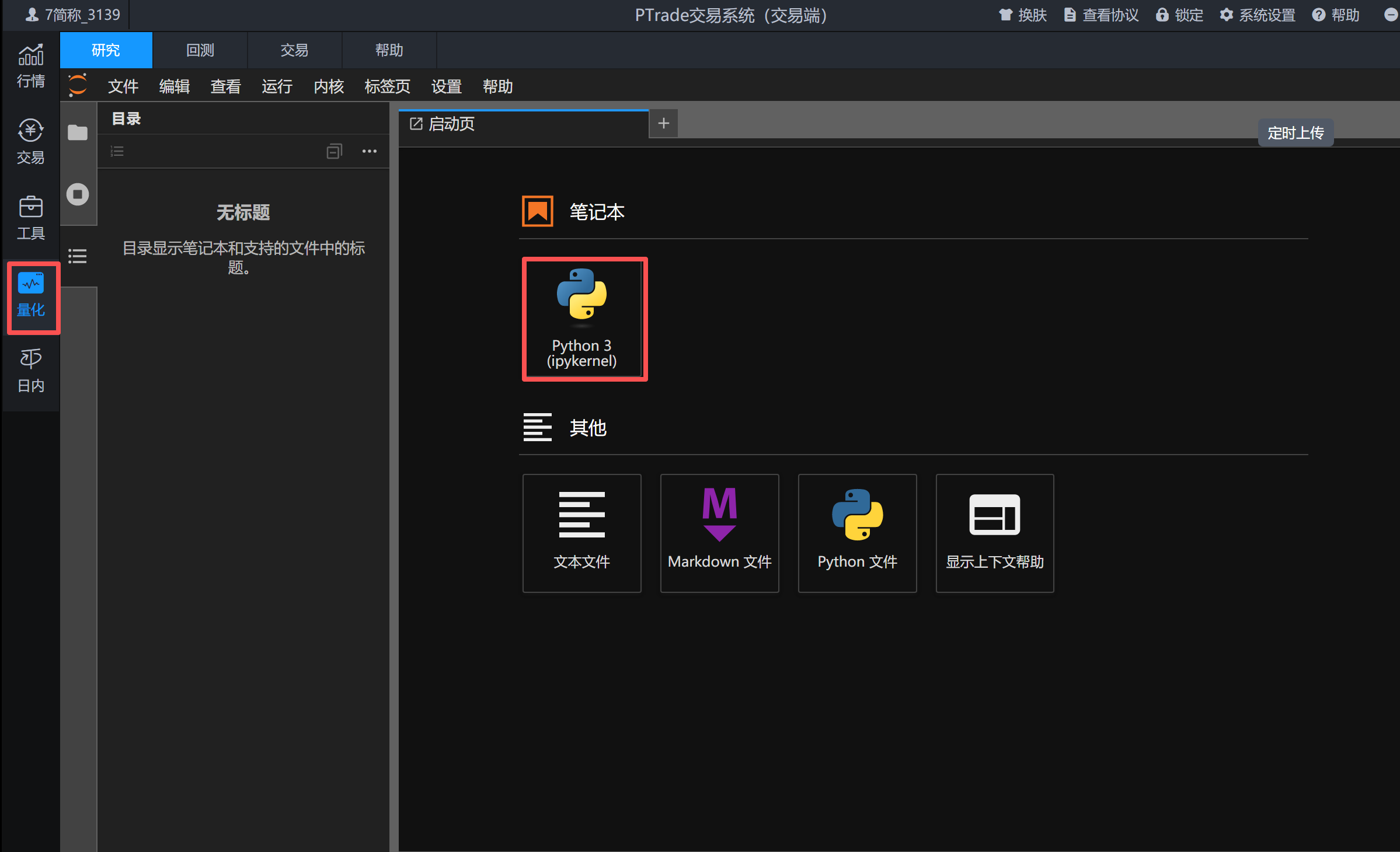Show table of contents list icon
Image resolution: width=1400 pixels, height=852 pixels.
78,256
